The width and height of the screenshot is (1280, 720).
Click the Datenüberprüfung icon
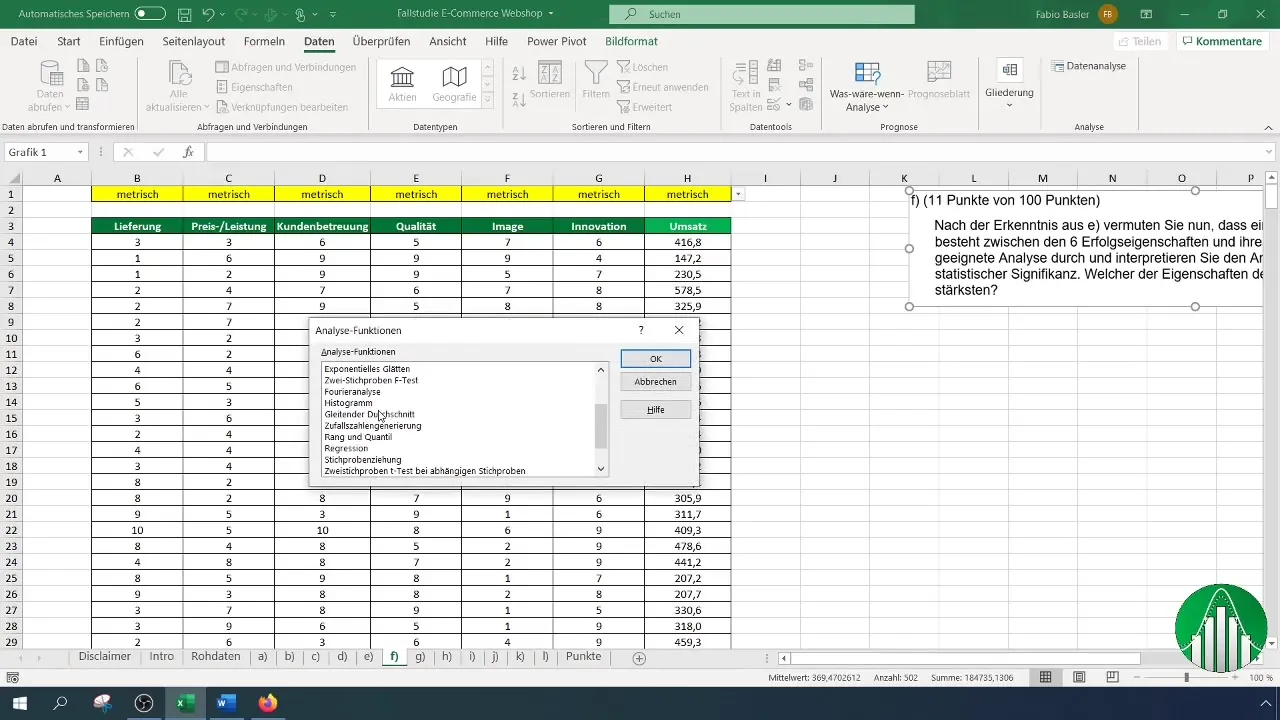click(775, 104)
